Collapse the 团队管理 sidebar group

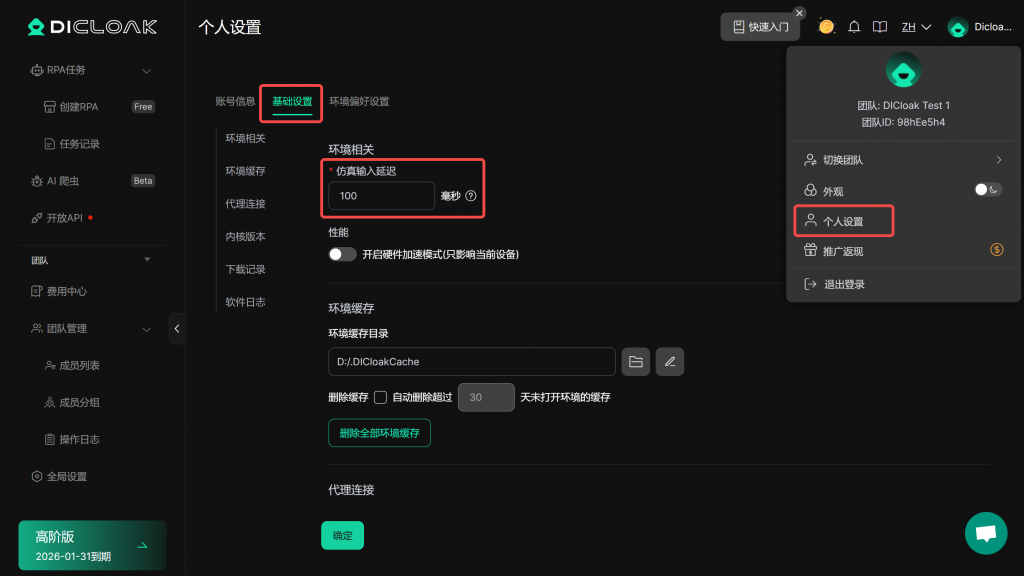tap(147, 329)
